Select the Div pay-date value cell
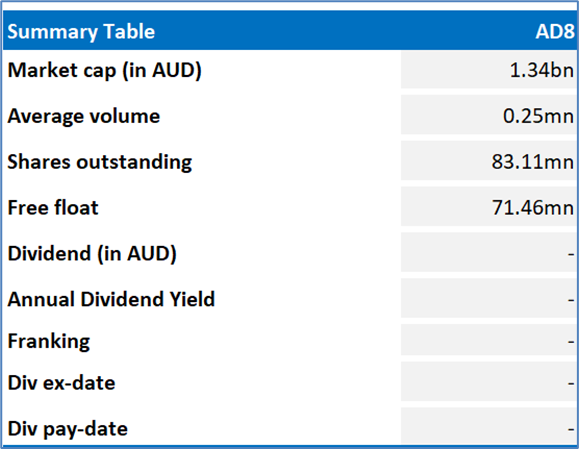The height and width of the screenshot is (449, 579). coord(488,426)
